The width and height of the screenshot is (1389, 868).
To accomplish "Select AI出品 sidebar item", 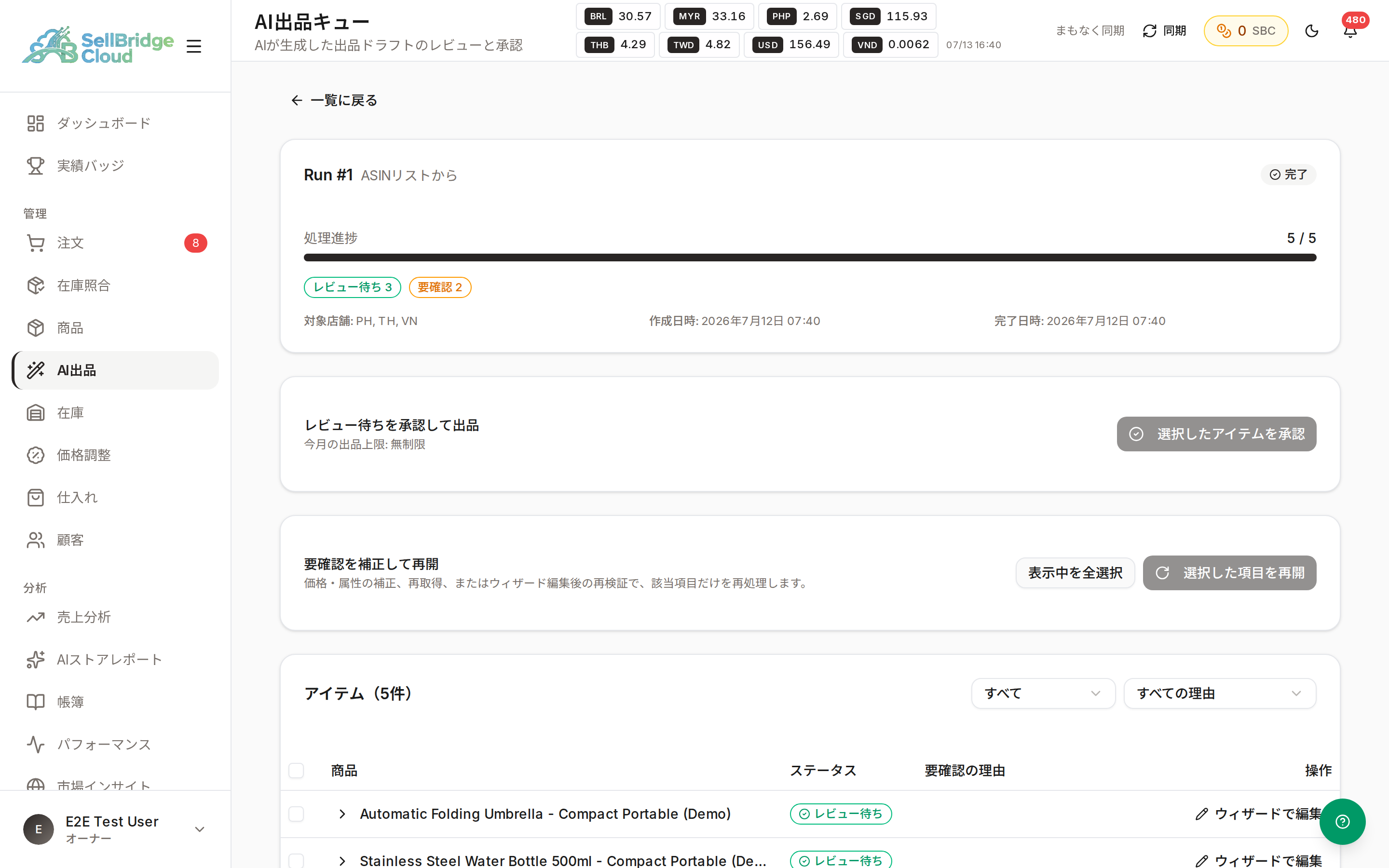I will coord(115,370).
